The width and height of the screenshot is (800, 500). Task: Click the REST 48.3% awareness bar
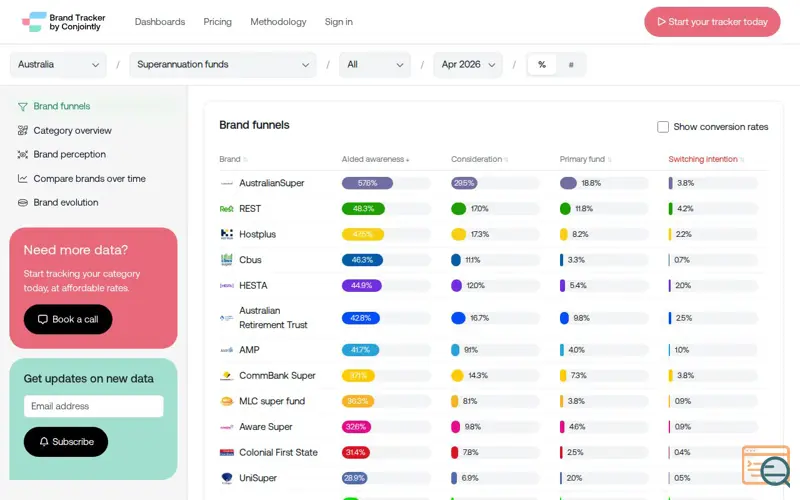363,209
